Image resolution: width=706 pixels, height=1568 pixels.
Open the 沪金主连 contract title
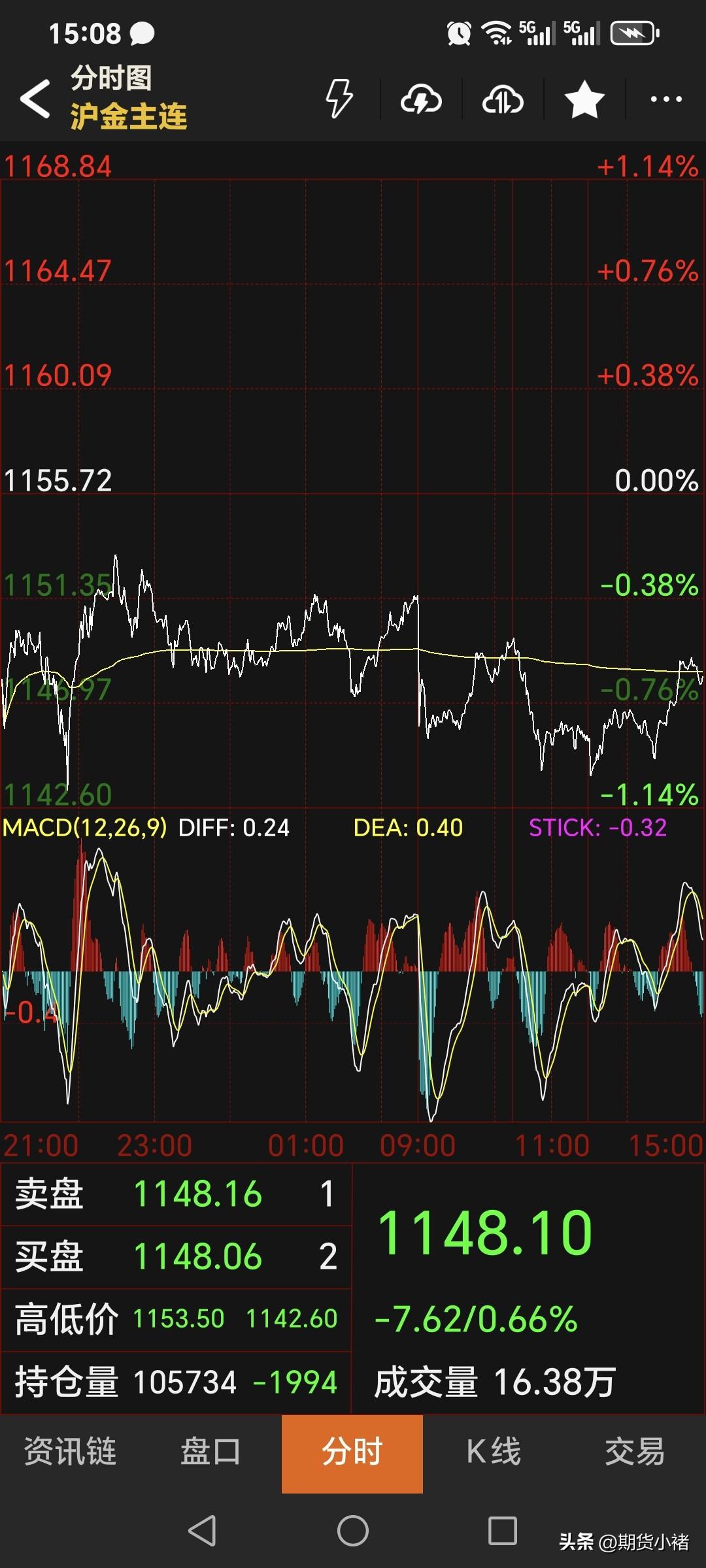coord(129,116)
